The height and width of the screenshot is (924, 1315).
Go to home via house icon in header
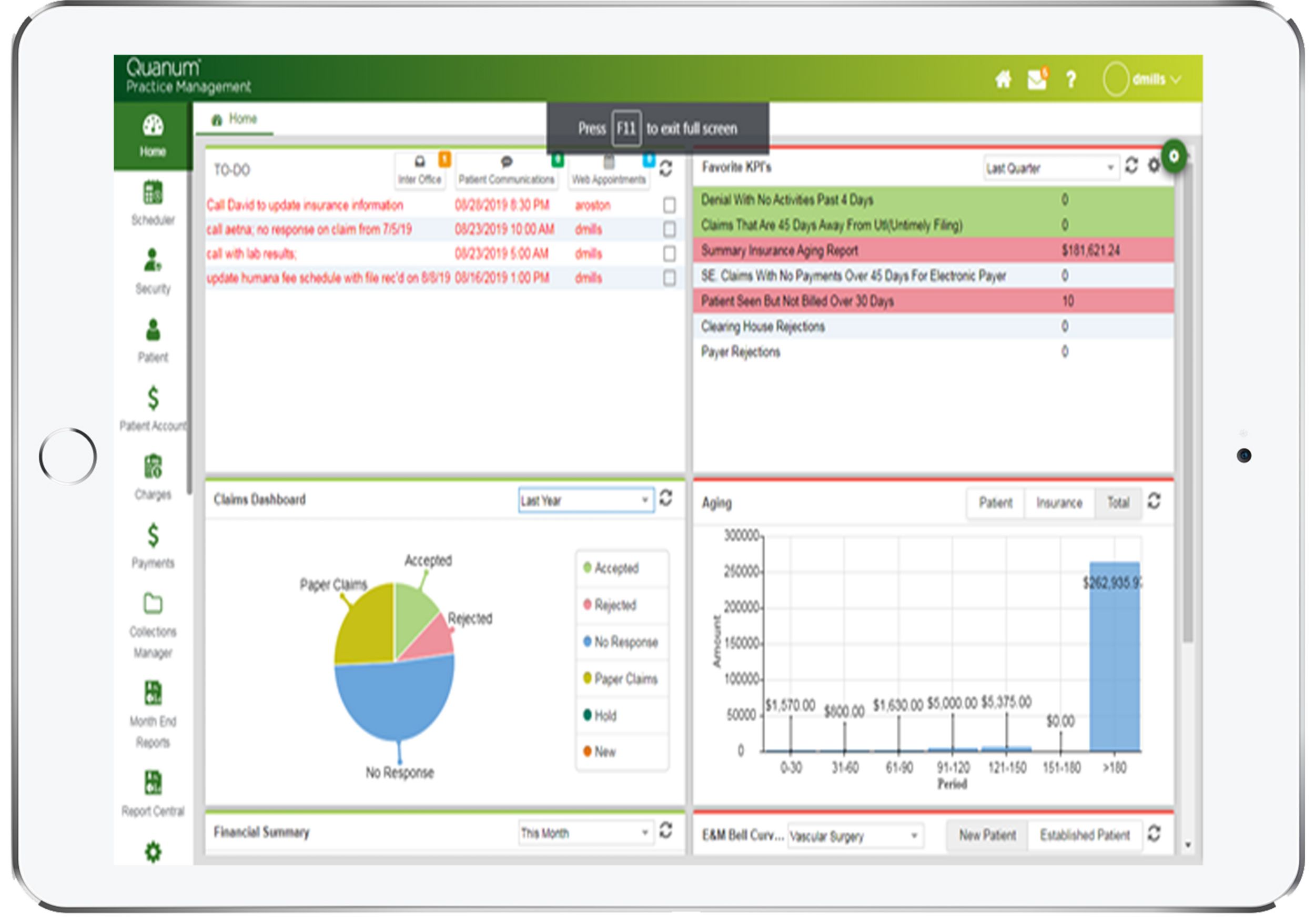(1003, 79)
